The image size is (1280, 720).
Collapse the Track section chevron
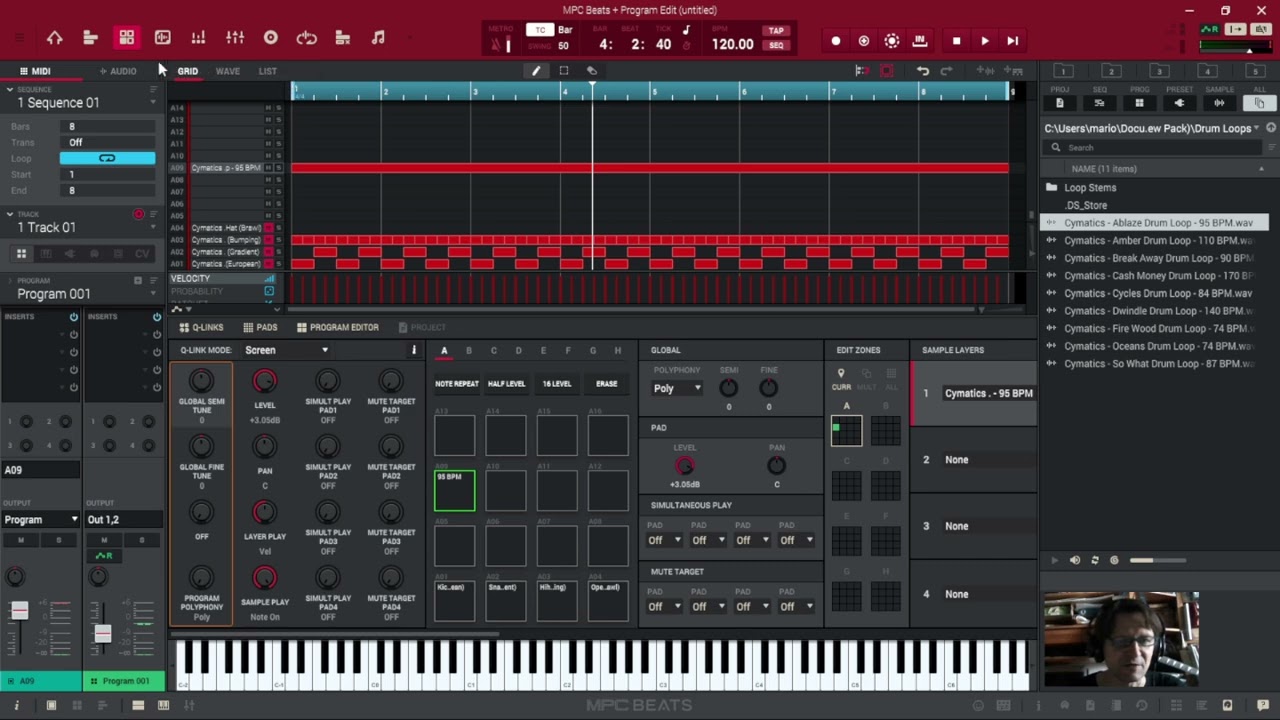point(9,214)
